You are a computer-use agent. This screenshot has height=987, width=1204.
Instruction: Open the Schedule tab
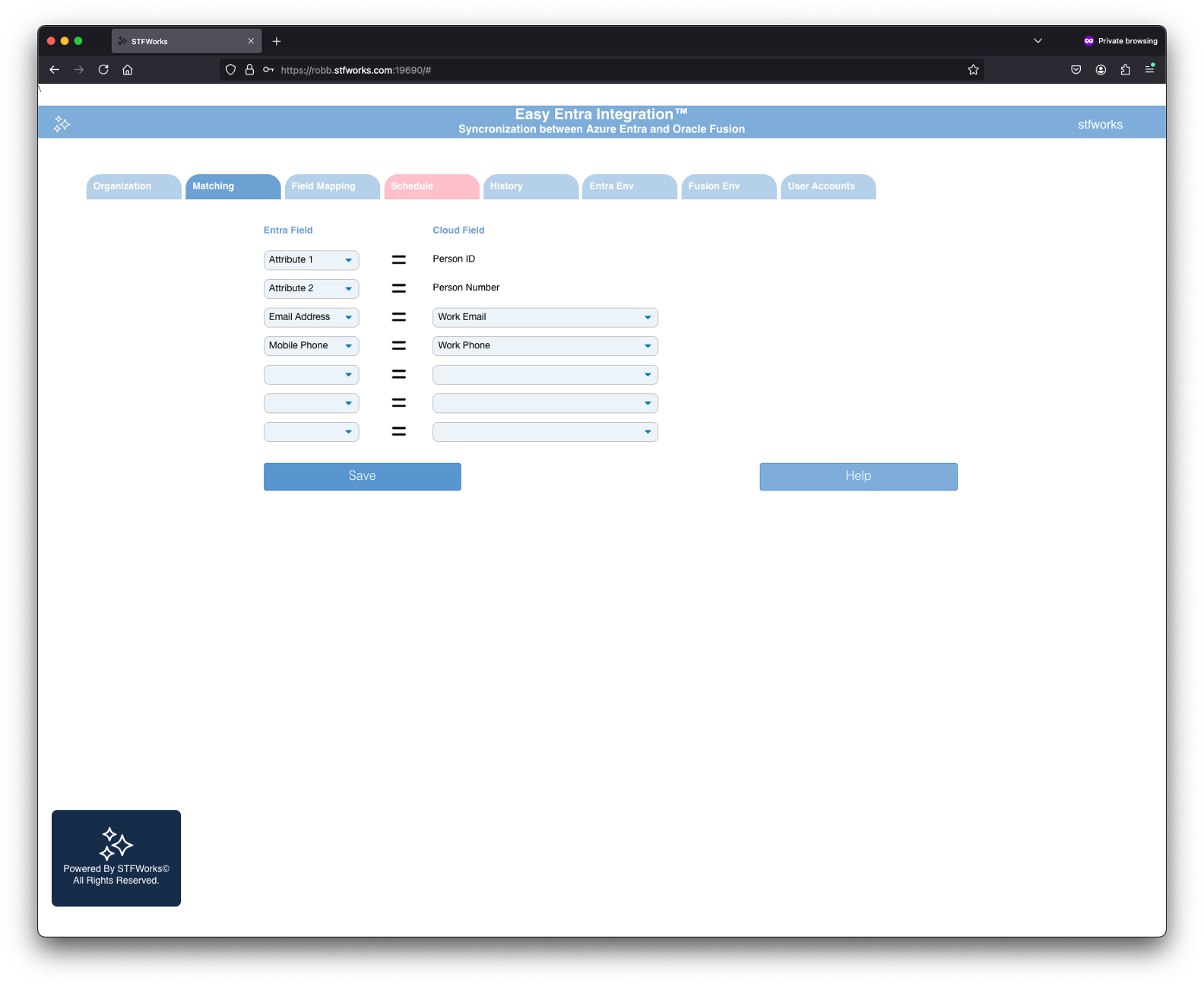click(431, 186)
